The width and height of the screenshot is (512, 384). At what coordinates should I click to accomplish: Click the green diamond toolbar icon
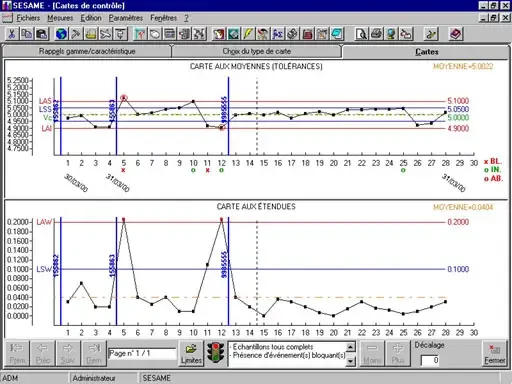233,34
